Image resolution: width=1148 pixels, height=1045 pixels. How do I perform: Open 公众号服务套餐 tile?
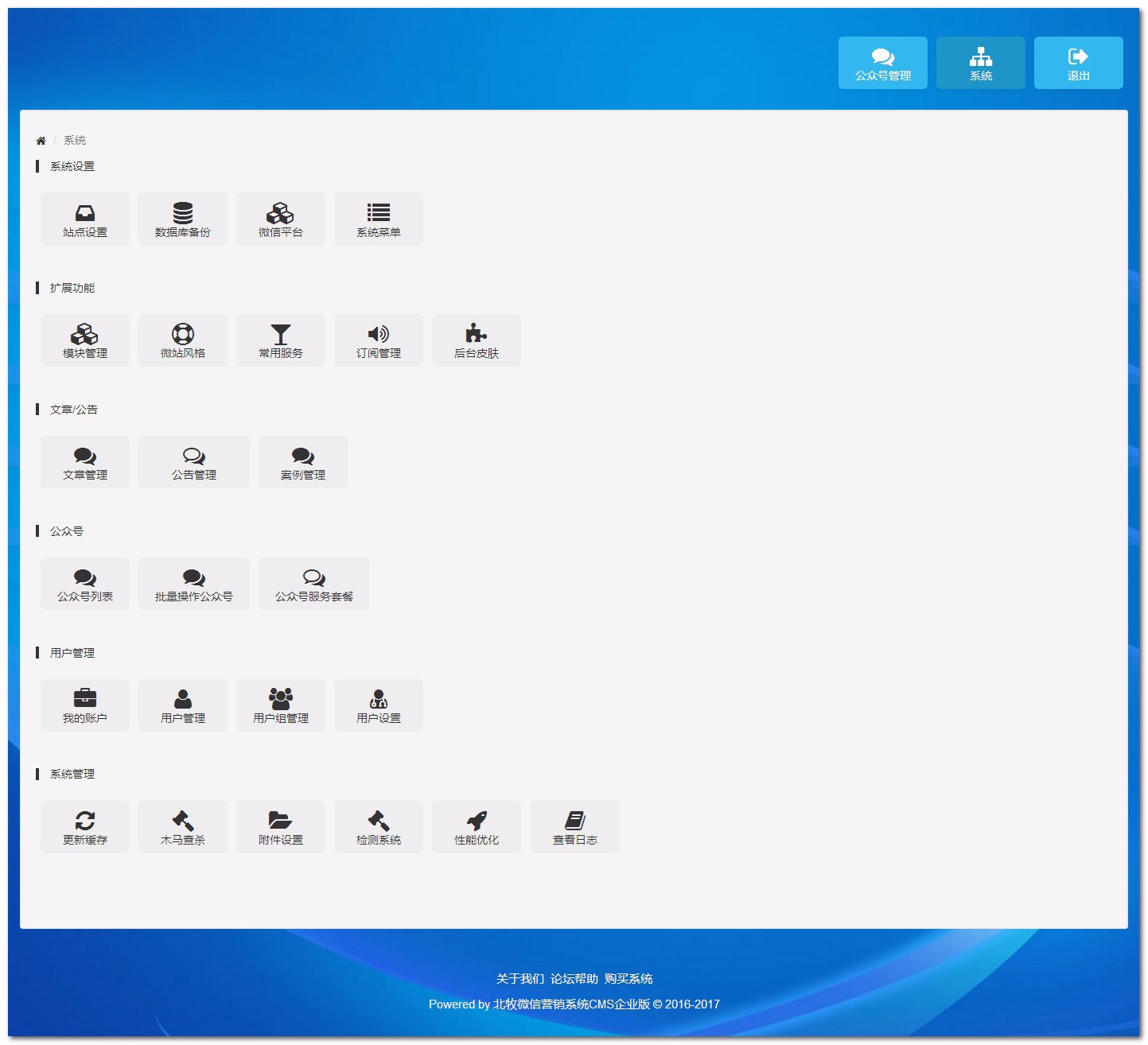click(x=314, y=584)
